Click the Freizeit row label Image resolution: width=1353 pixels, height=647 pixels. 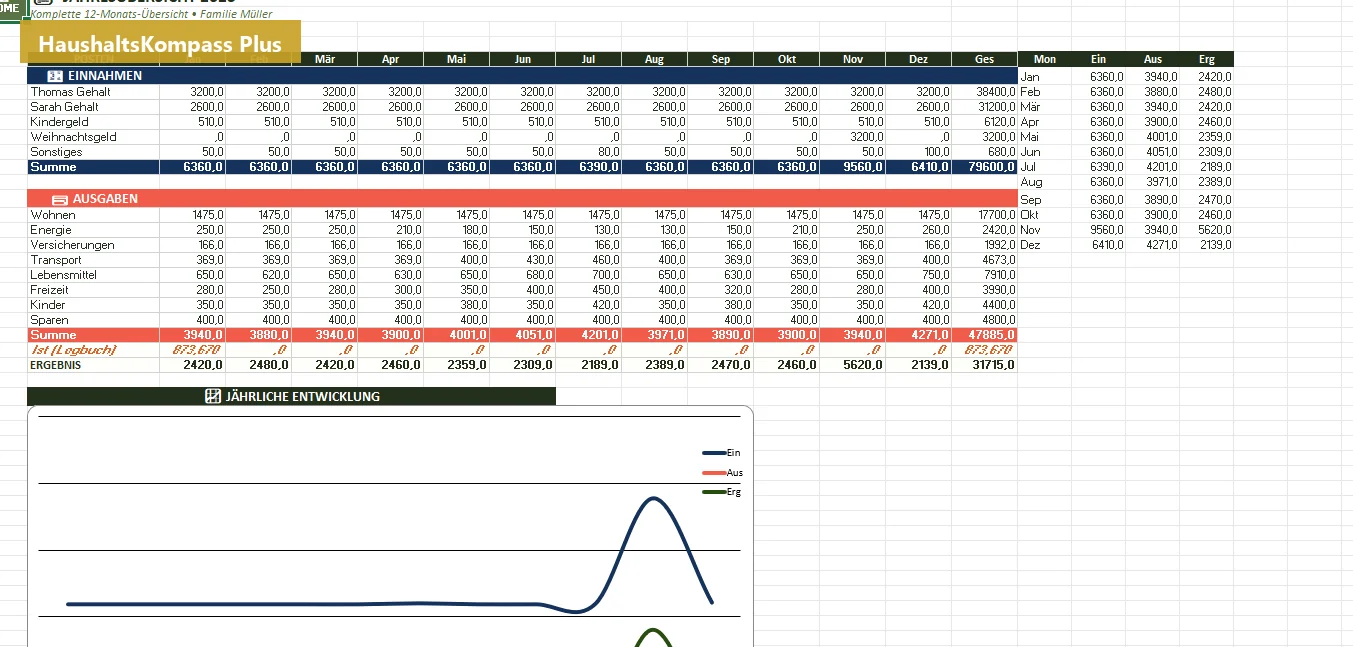50,290
